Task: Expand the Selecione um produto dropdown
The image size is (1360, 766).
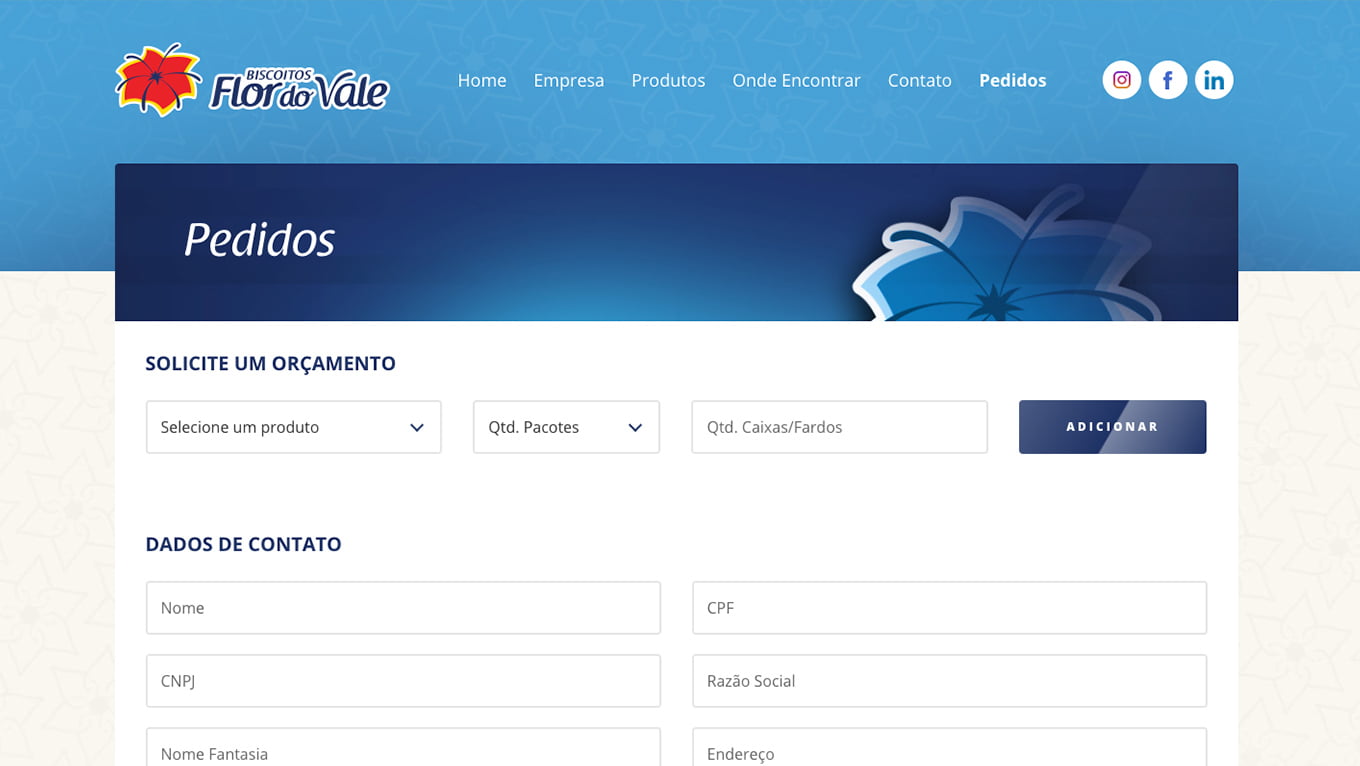Action: 293,427
